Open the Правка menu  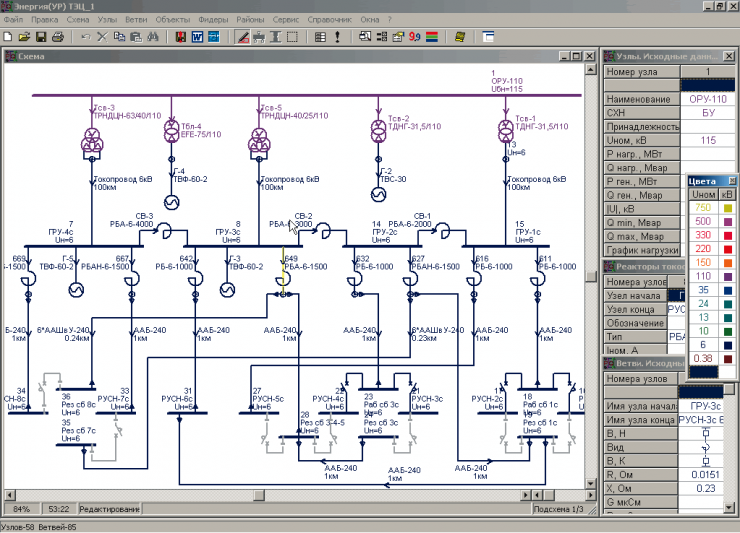pyautogui.click(x=45, y=19)
